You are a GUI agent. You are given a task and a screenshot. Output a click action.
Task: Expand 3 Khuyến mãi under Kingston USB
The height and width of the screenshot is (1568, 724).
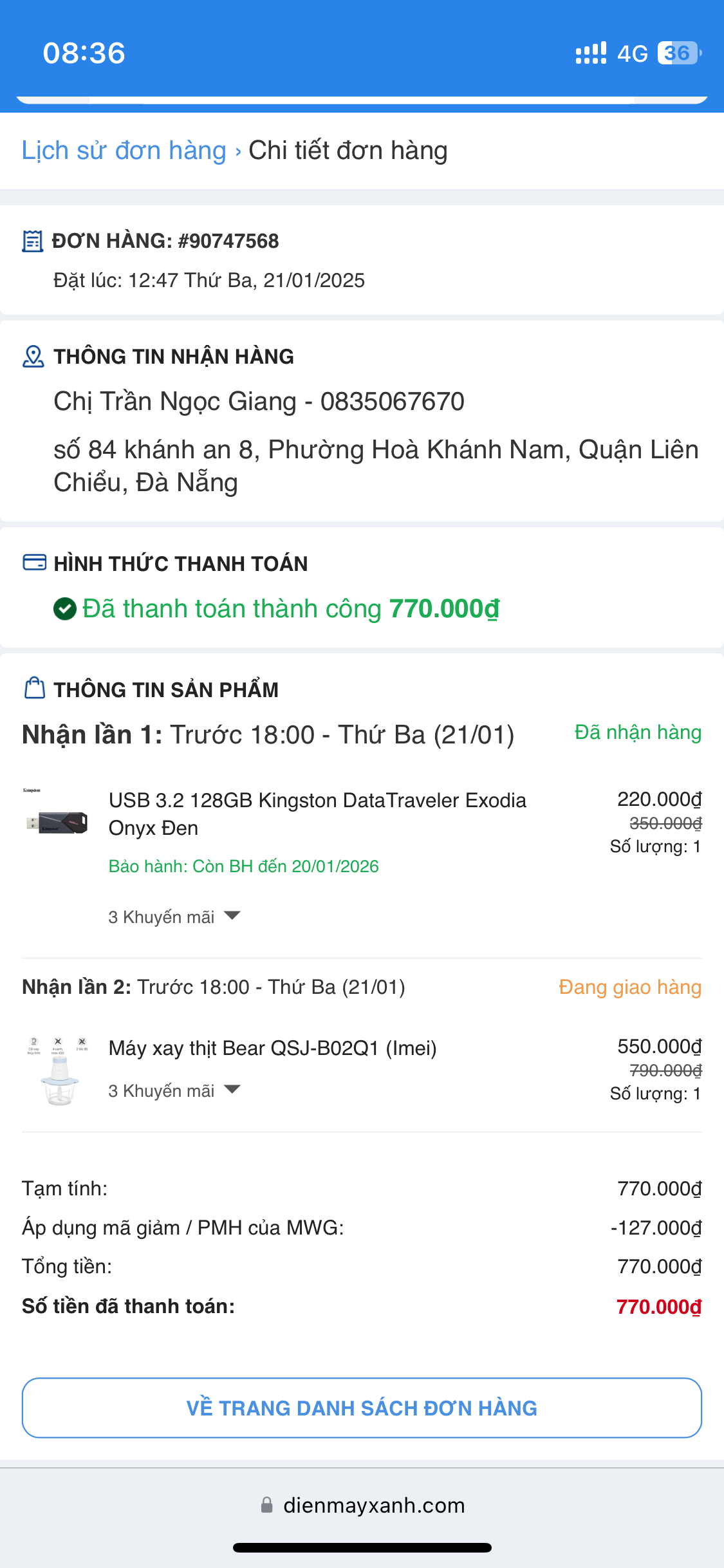(174, 917)
